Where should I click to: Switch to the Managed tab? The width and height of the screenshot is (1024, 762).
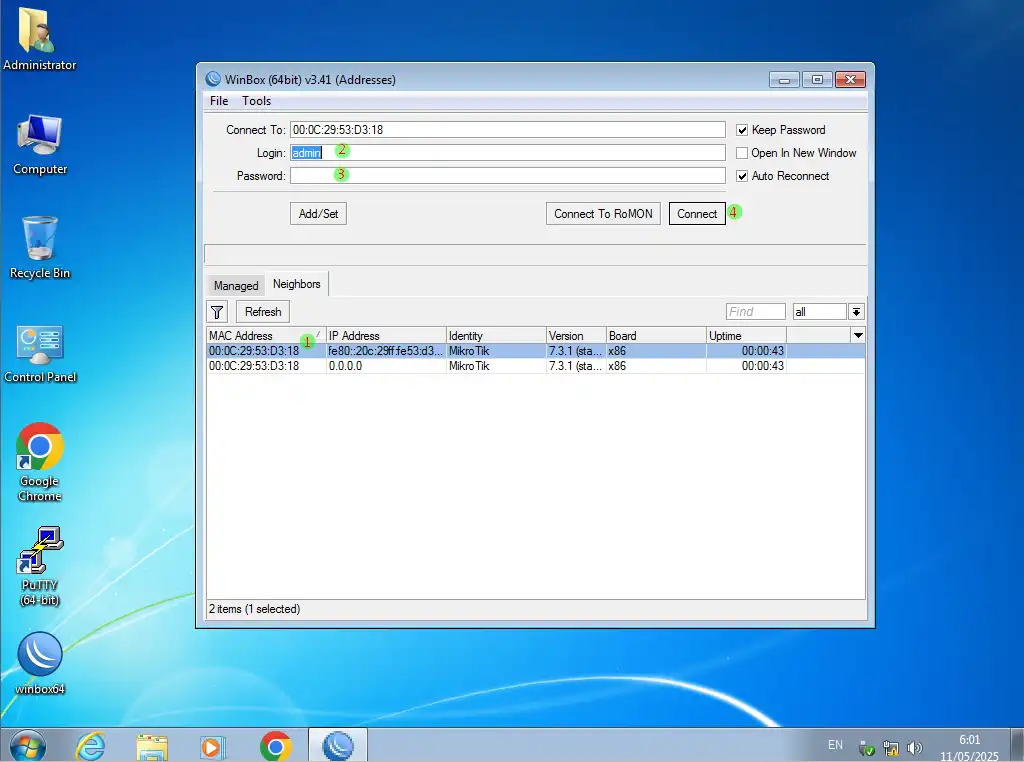coord(236,286)
